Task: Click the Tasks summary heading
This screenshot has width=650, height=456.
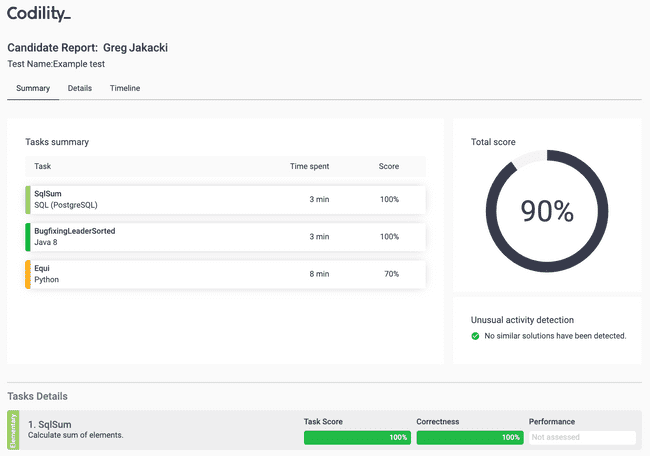Action: [57, 142]
